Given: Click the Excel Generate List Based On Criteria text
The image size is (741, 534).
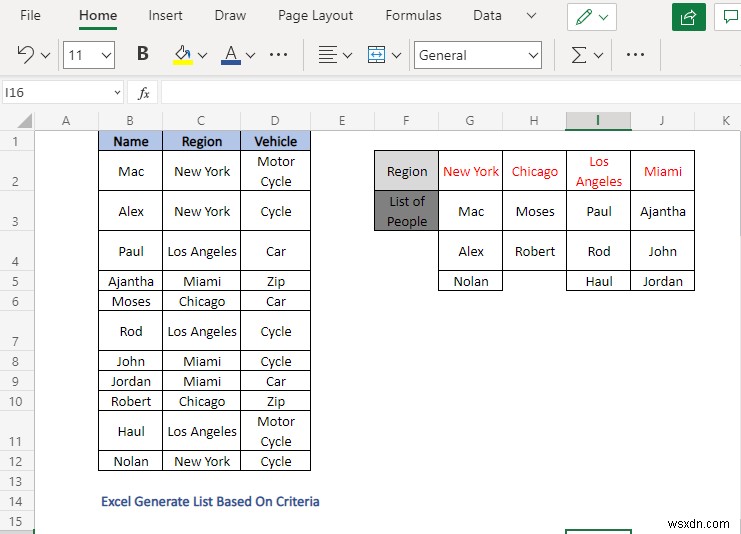Looking at the screenshot, I should point(210,501).
